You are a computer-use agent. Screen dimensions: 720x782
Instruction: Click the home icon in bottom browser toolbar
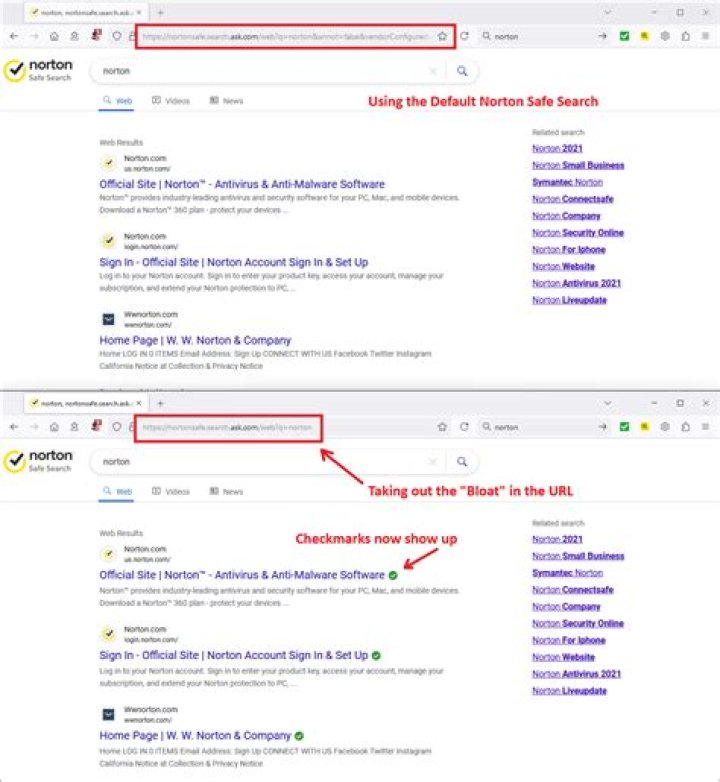(54, 427)
